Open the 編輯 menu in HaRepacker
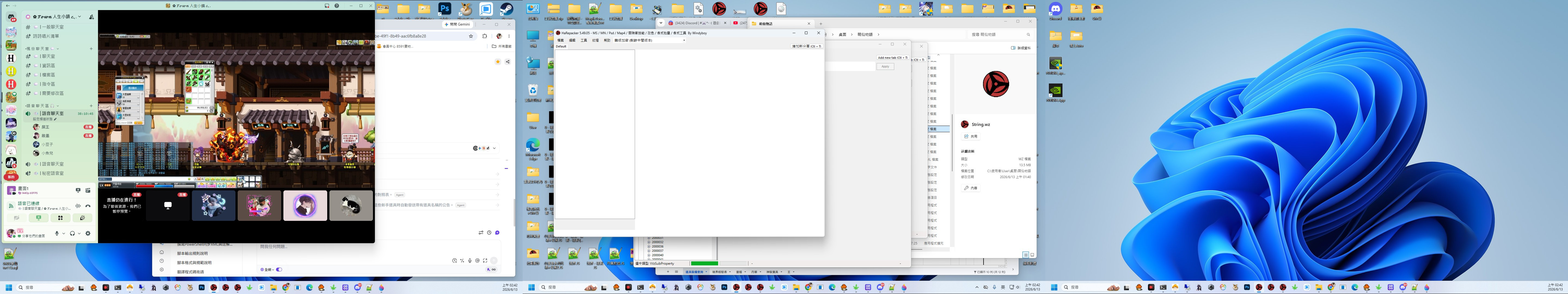This screenshot has width=1568, height=294. pyautogui.click(x=572, y=40)
